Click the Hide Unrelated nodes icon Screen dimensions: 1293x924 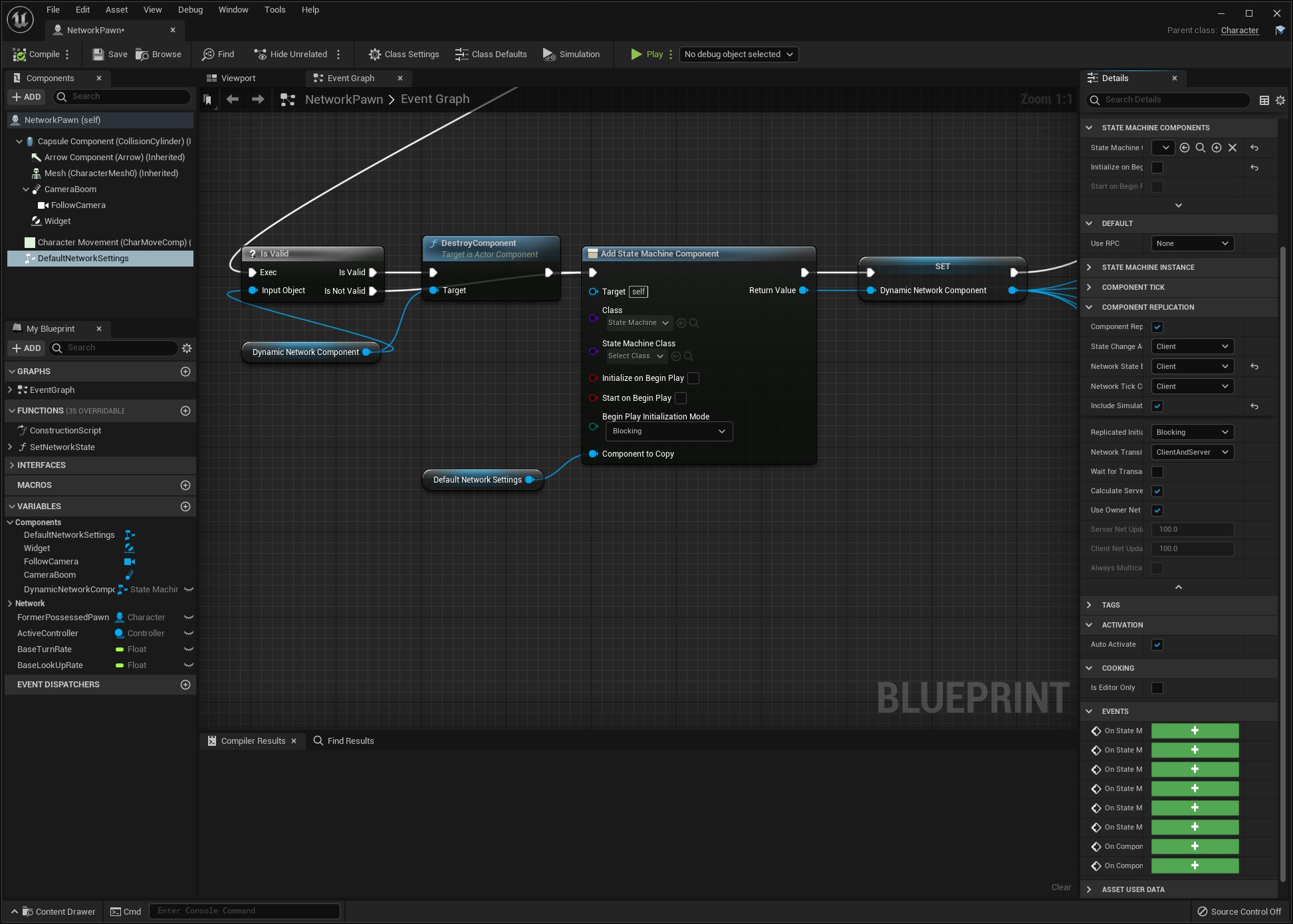pos(260,55)
